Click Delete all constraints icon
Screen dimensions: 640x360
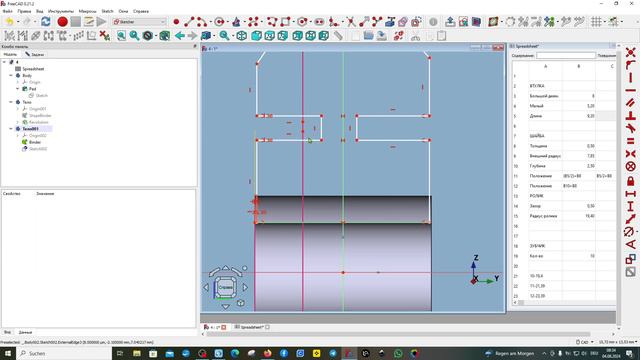(x=104, y=36)
